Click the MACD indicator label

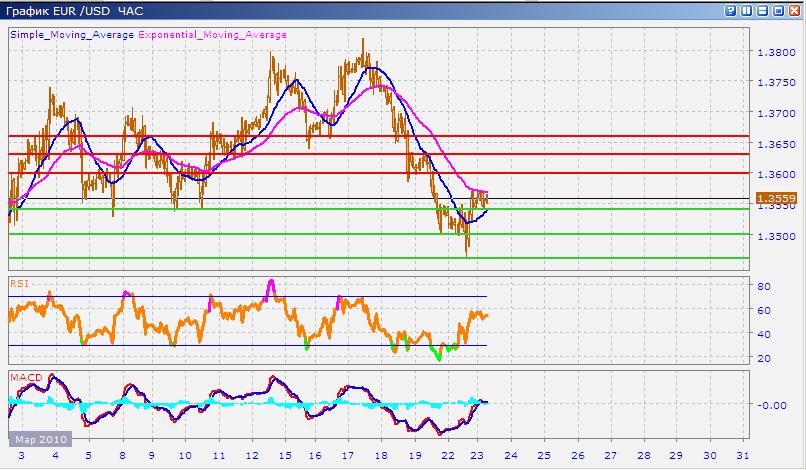tap(24, 376)
